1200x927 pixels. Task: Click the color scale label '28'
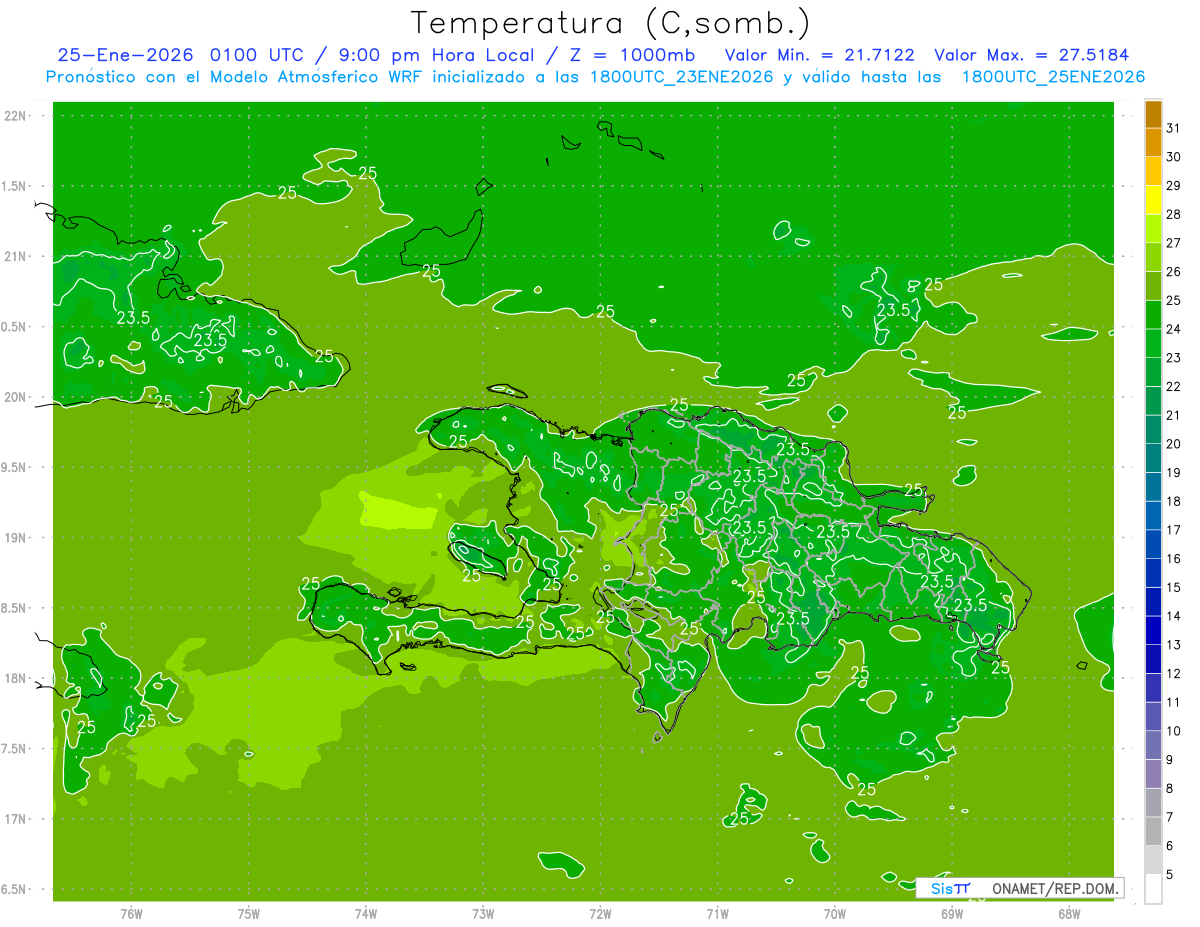1173,214
